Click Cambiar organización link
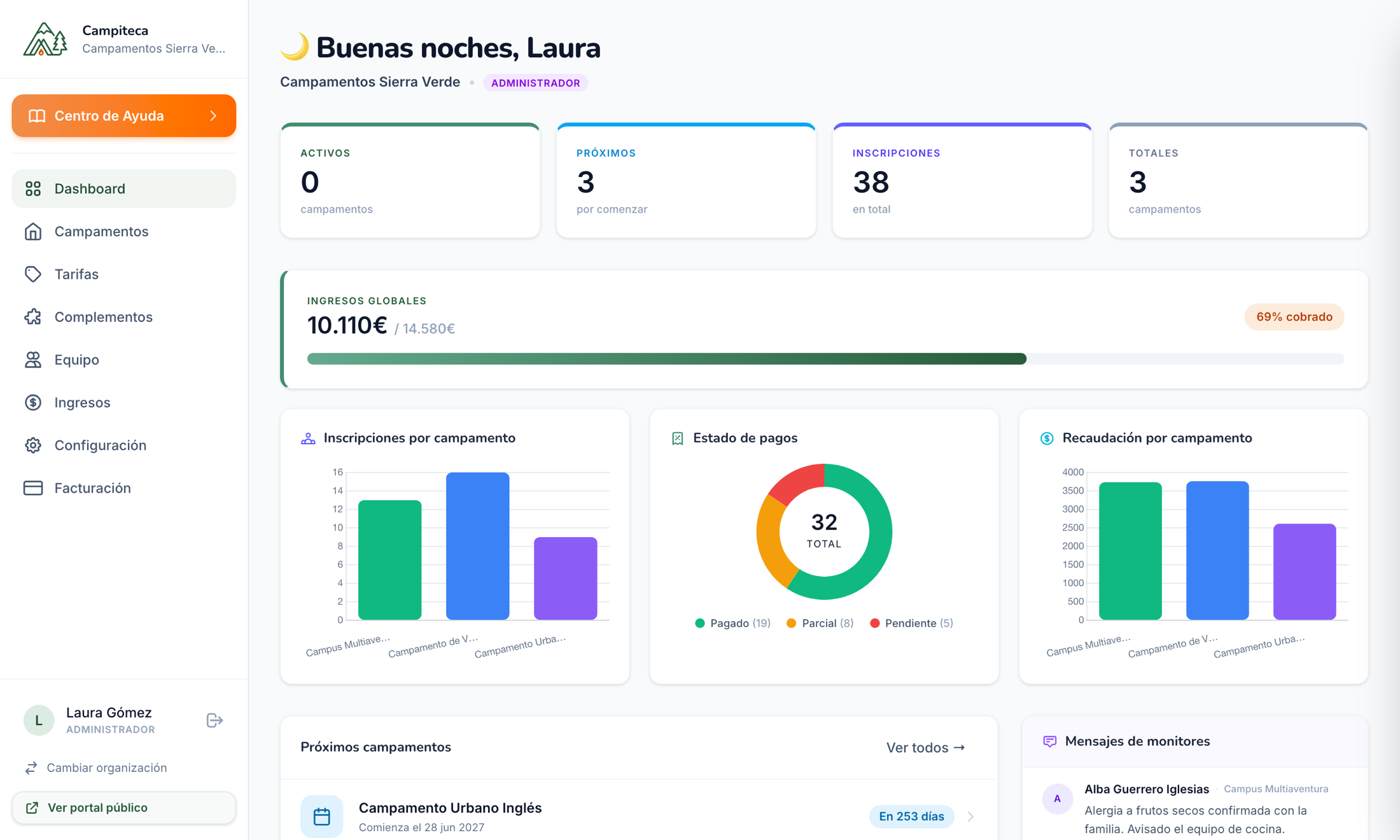 (x=96, y=768)
